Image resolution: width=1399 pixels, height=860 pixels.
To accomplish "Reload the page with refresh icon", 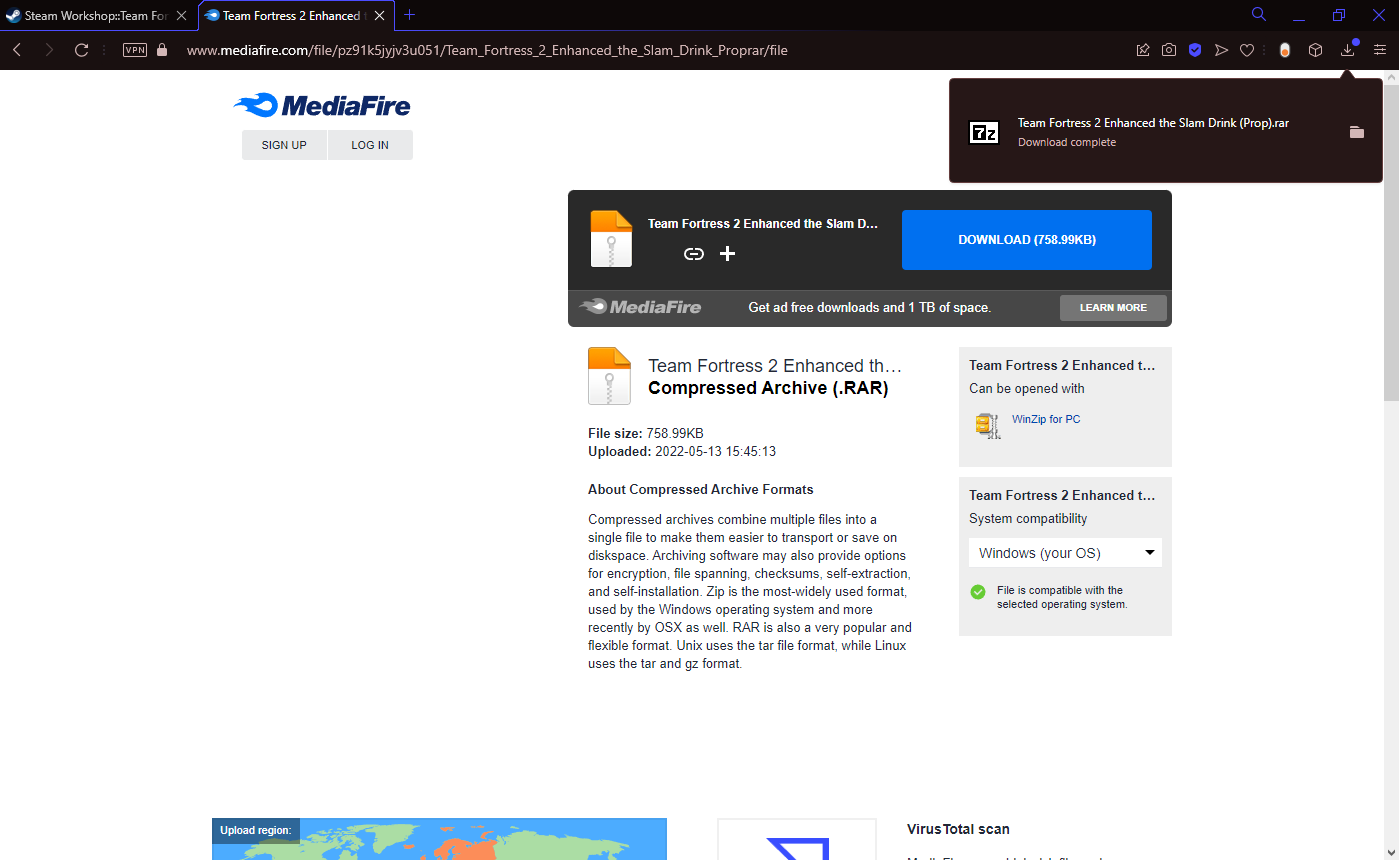I will [82, 50].
